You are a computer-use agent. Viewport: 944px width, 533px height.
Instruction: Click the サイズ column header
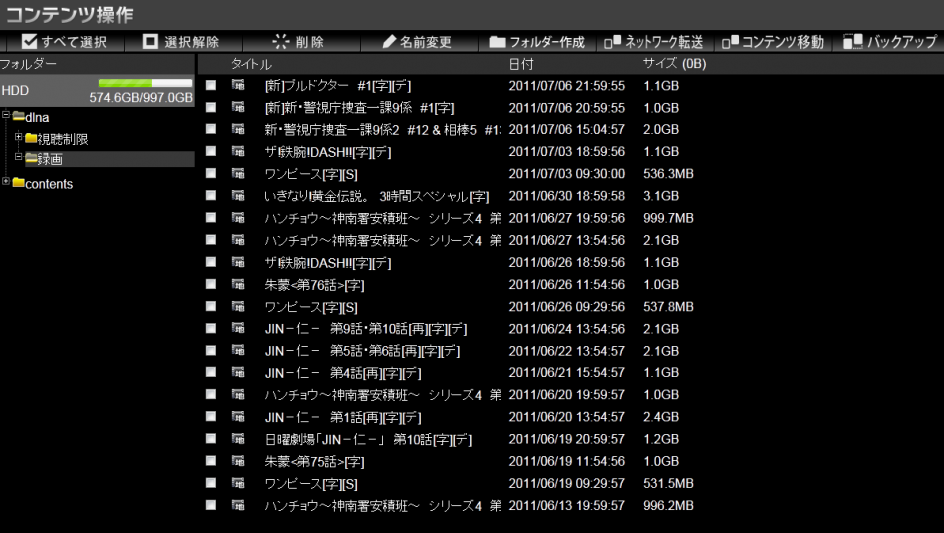click(673, 64)
